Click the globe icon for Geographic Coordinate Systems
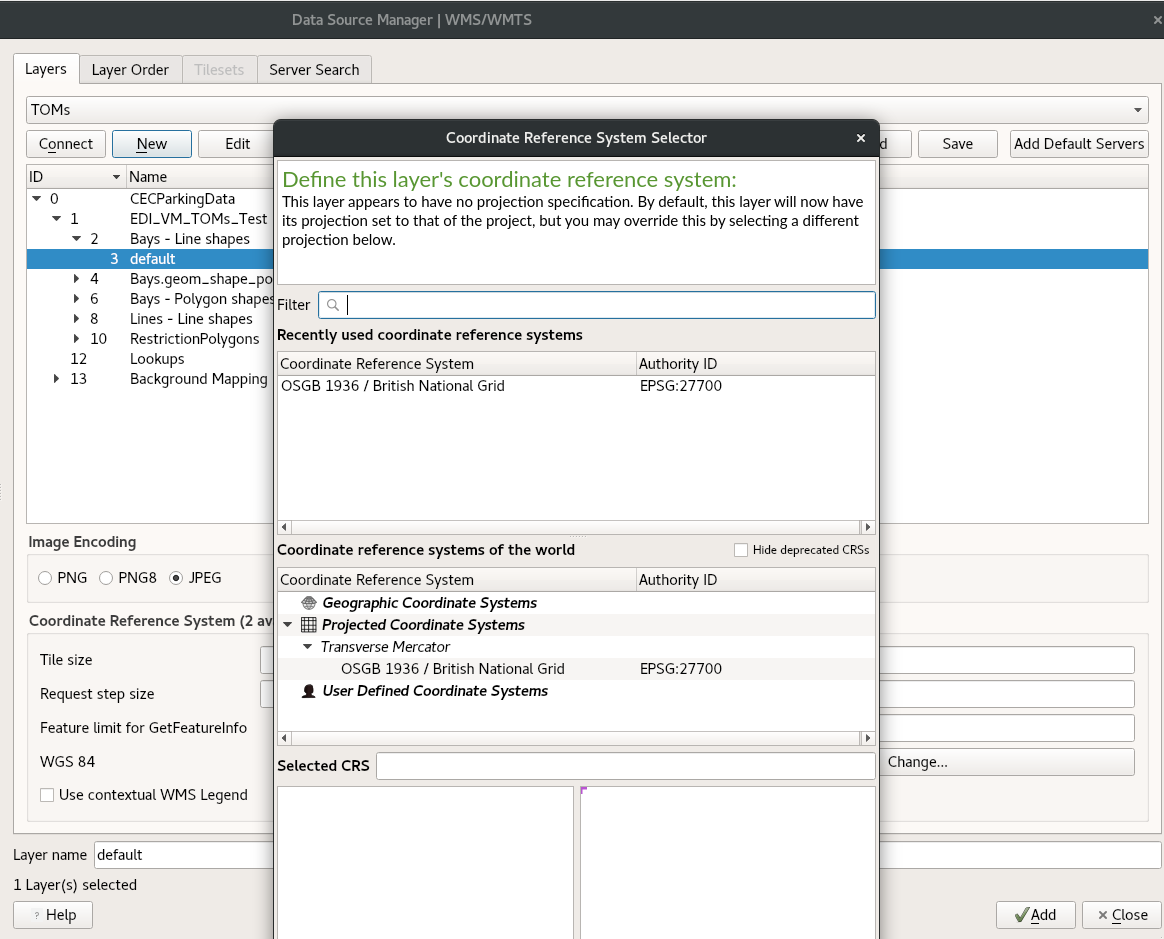 tap(309, 602)
